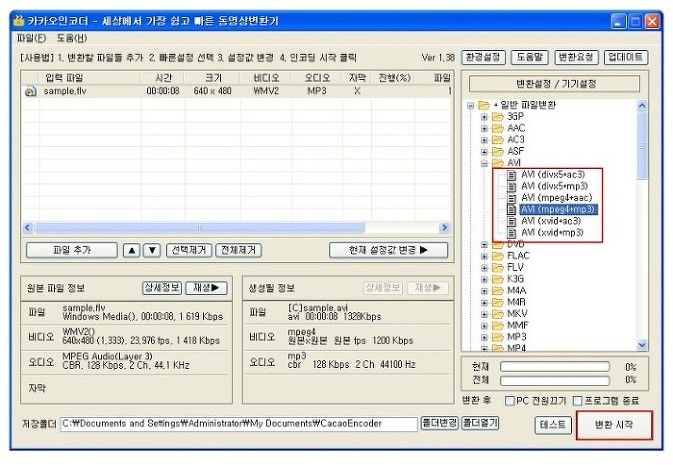Viewport: 673px width, 465px height.
Task: Click the MKV folder icon
Action: (497, 314)
